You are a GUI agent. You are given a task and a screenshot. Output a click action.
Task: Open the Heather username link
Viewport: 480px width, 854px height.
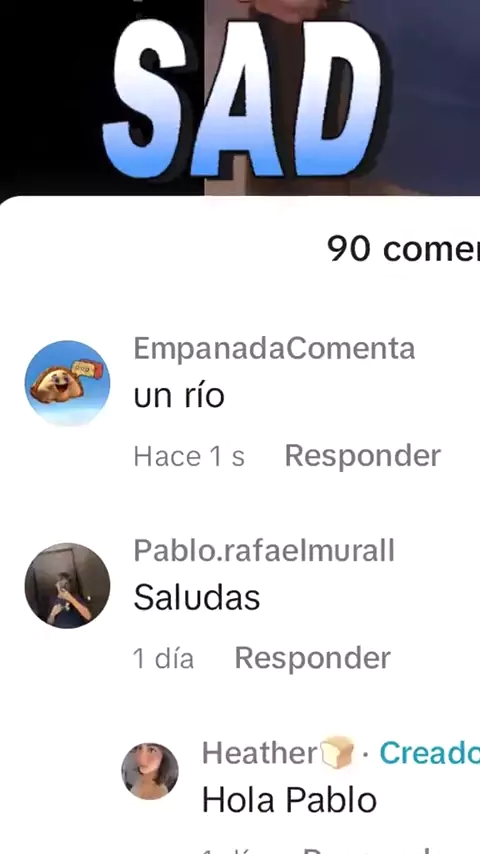(x=259, y=753)
